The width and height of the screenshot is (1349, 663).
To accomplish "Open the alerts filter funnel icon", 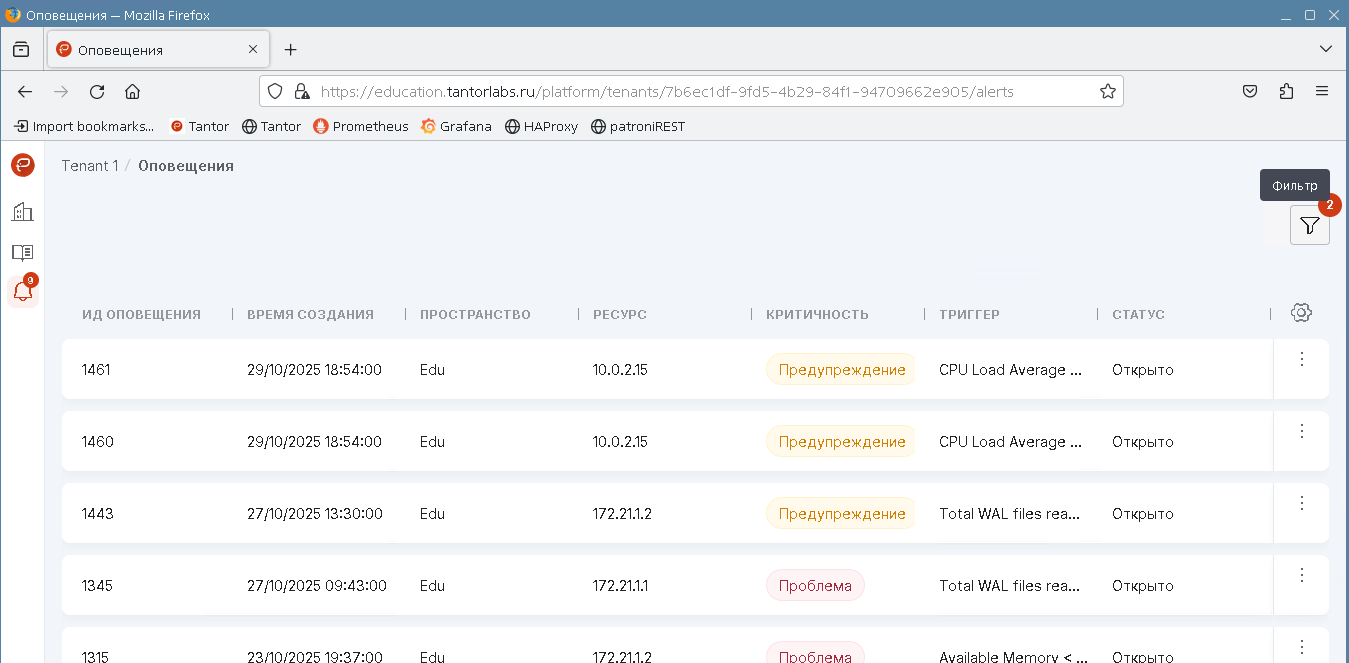I will [x=1309, y=226].
